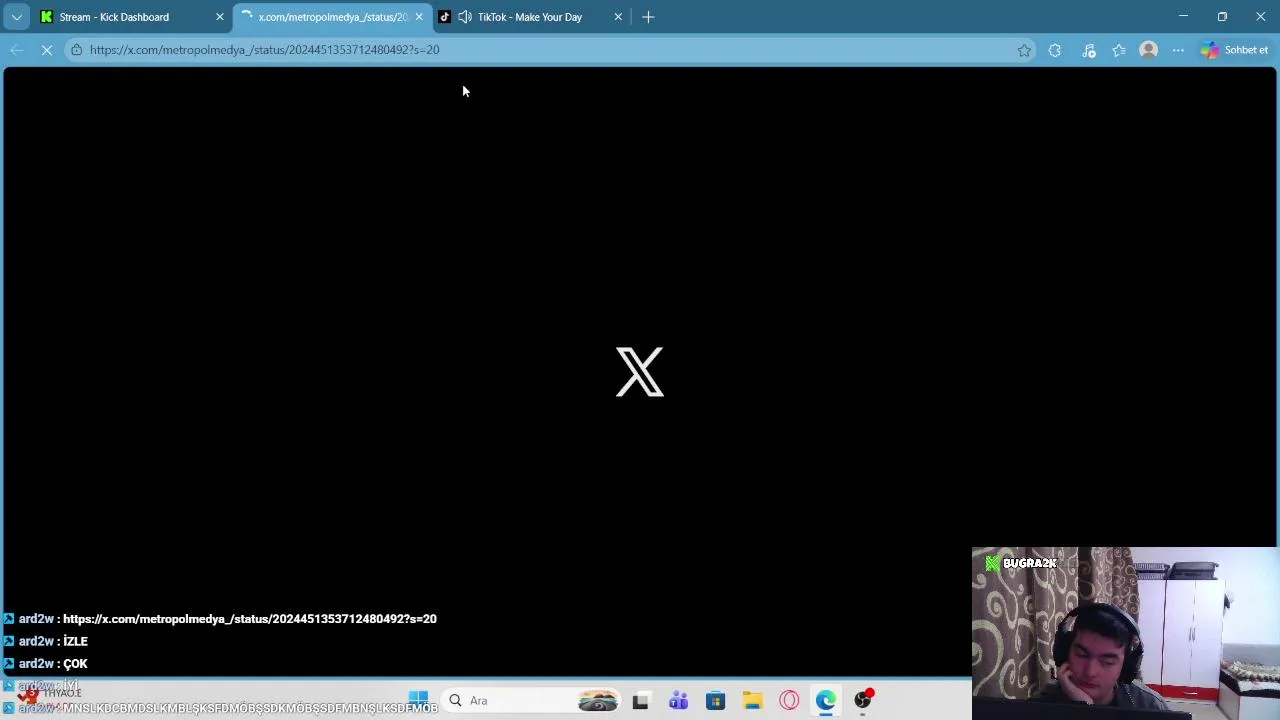Click the ard2w: ÇOK chat message
1280x720 pixels.
click(53, 664)
